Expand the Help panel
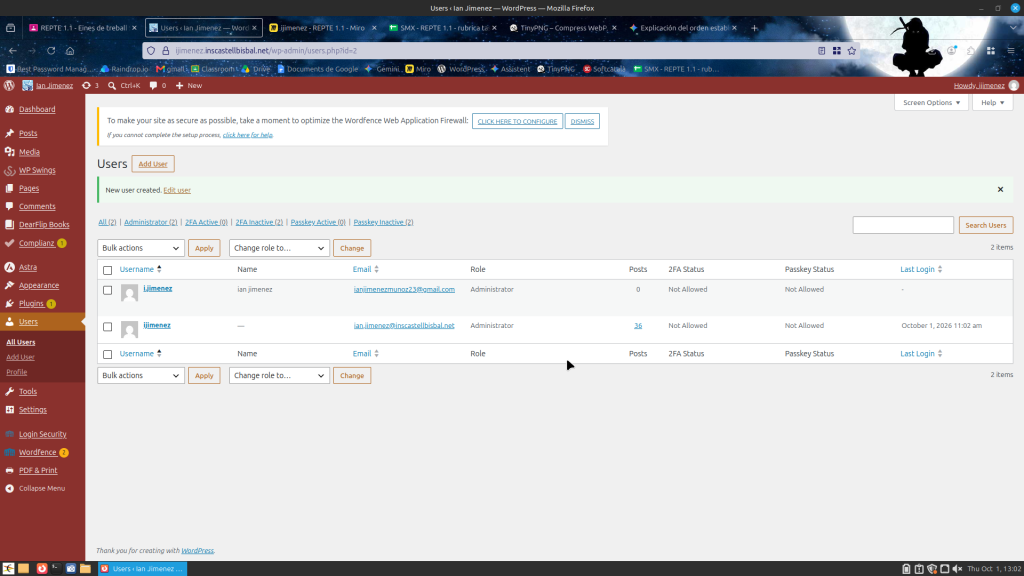The height and width of the screenshot is (576, 1024). pos(993,103)
